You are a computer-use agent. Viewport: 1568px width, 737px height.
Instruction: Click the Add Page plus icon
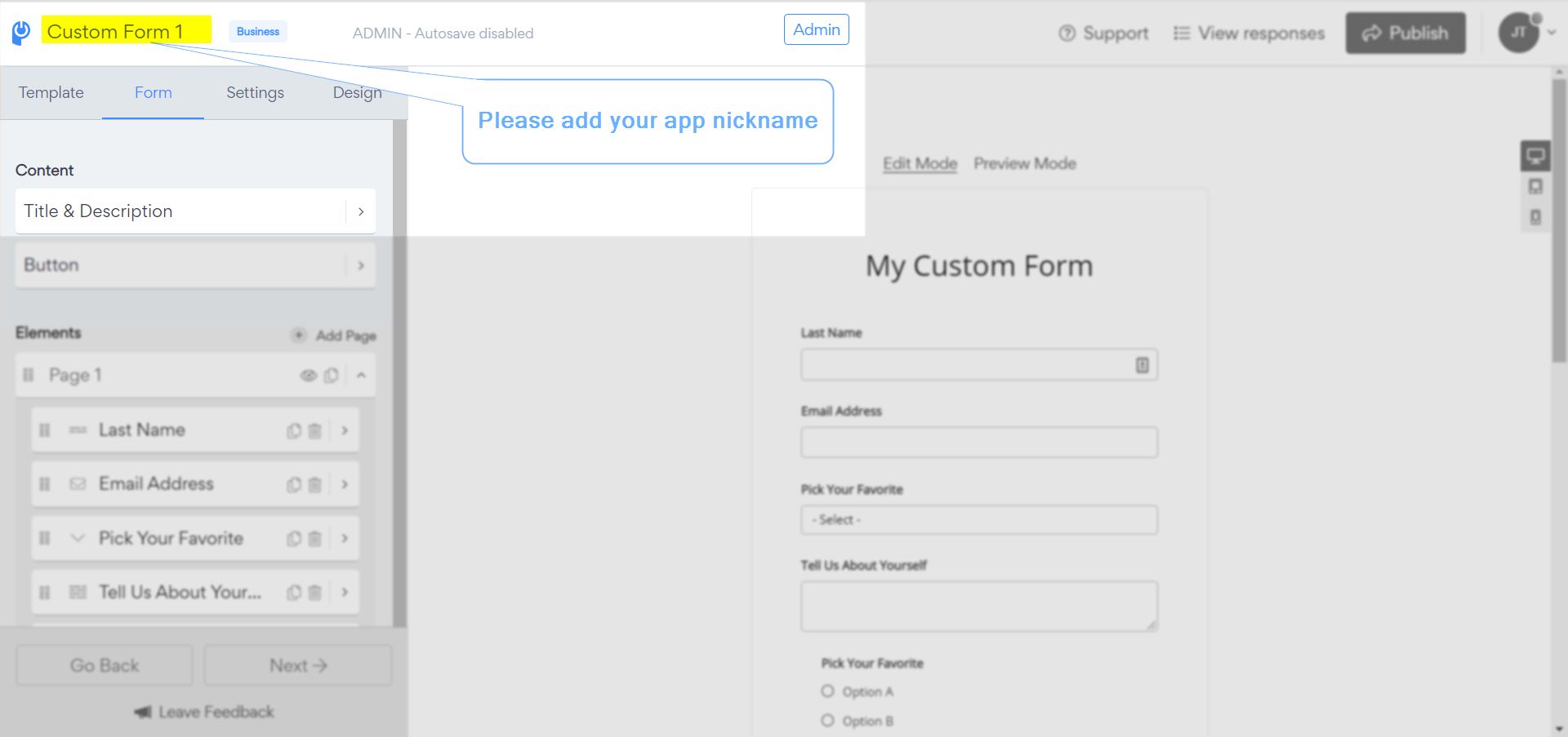[x=299, y=335]
